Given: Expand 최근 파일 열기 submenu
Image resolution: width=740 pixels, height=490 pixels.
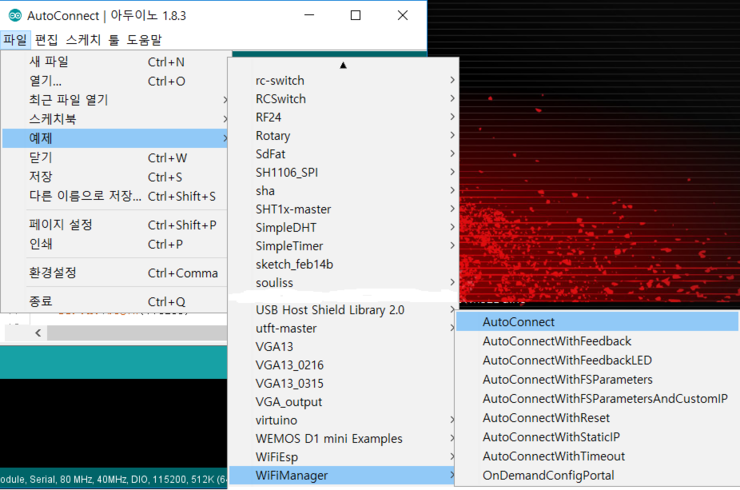Looking at the screenshot, I should coord(115,100).
